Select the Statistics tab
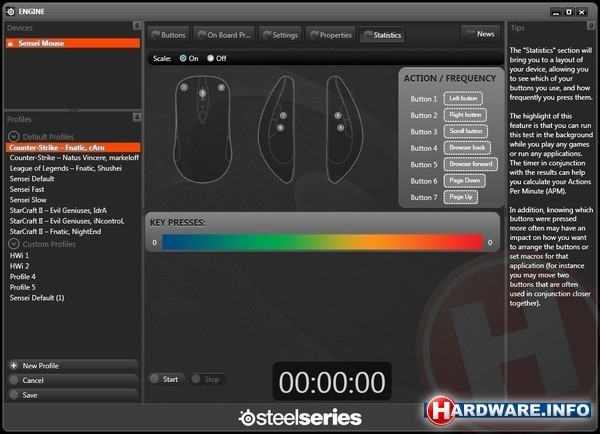The height and width of the screenshot is (434, 600). pyautogui.click(x=382, y=35)
